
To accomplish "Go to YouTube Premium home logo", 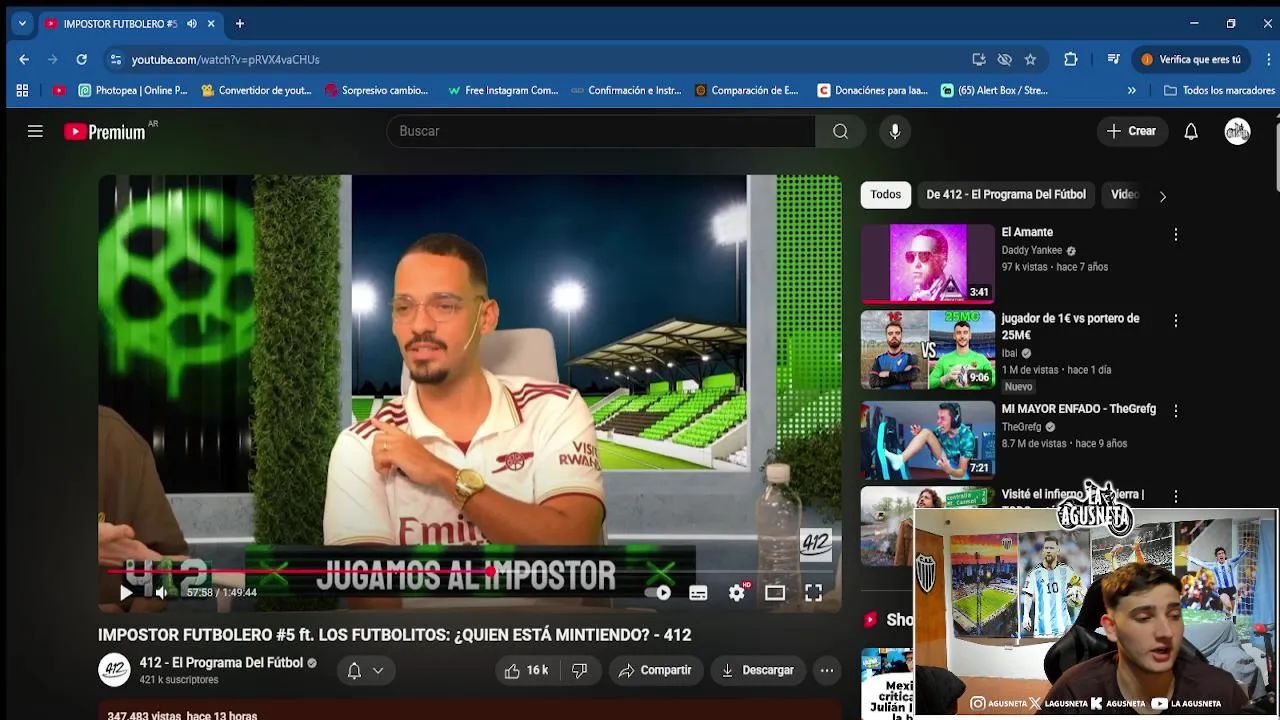I will click(x=105, y=131).
